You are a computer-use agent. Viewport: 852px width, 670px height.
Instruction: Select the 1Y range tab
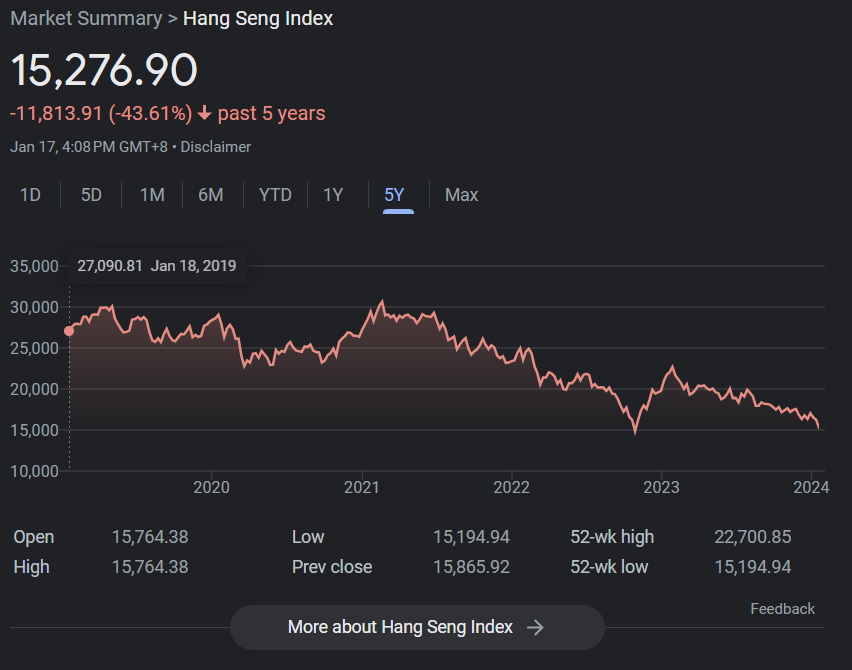pos(333,195)
